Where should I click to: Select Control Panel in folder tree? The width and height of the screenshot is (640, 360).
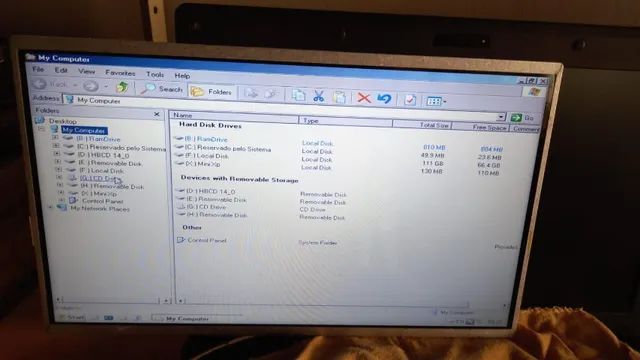[x=102, y=201]
